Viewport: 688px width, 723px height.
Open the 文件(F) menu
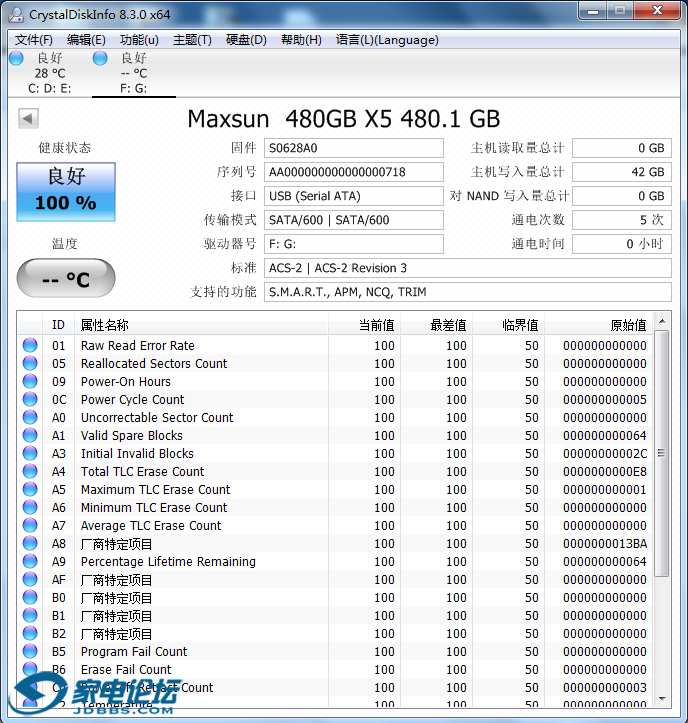coord(33,40)
